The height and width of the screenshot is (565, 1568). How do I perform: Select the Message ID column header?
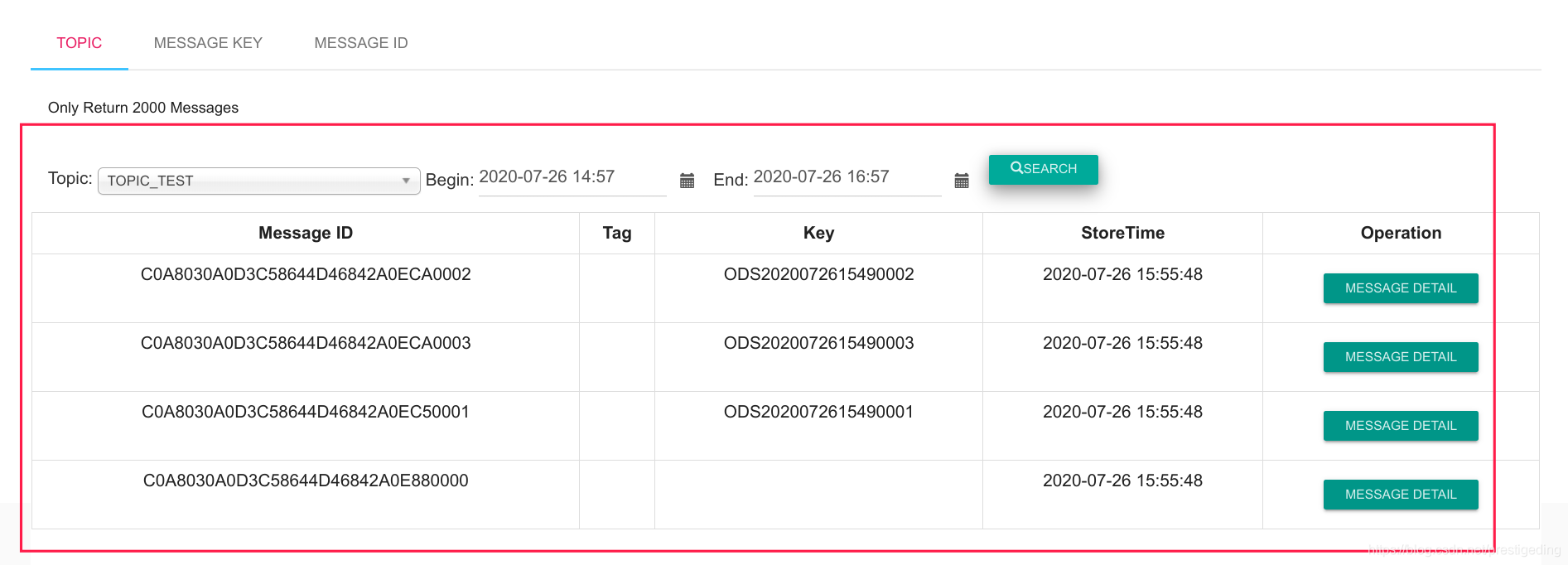point(306,234)
